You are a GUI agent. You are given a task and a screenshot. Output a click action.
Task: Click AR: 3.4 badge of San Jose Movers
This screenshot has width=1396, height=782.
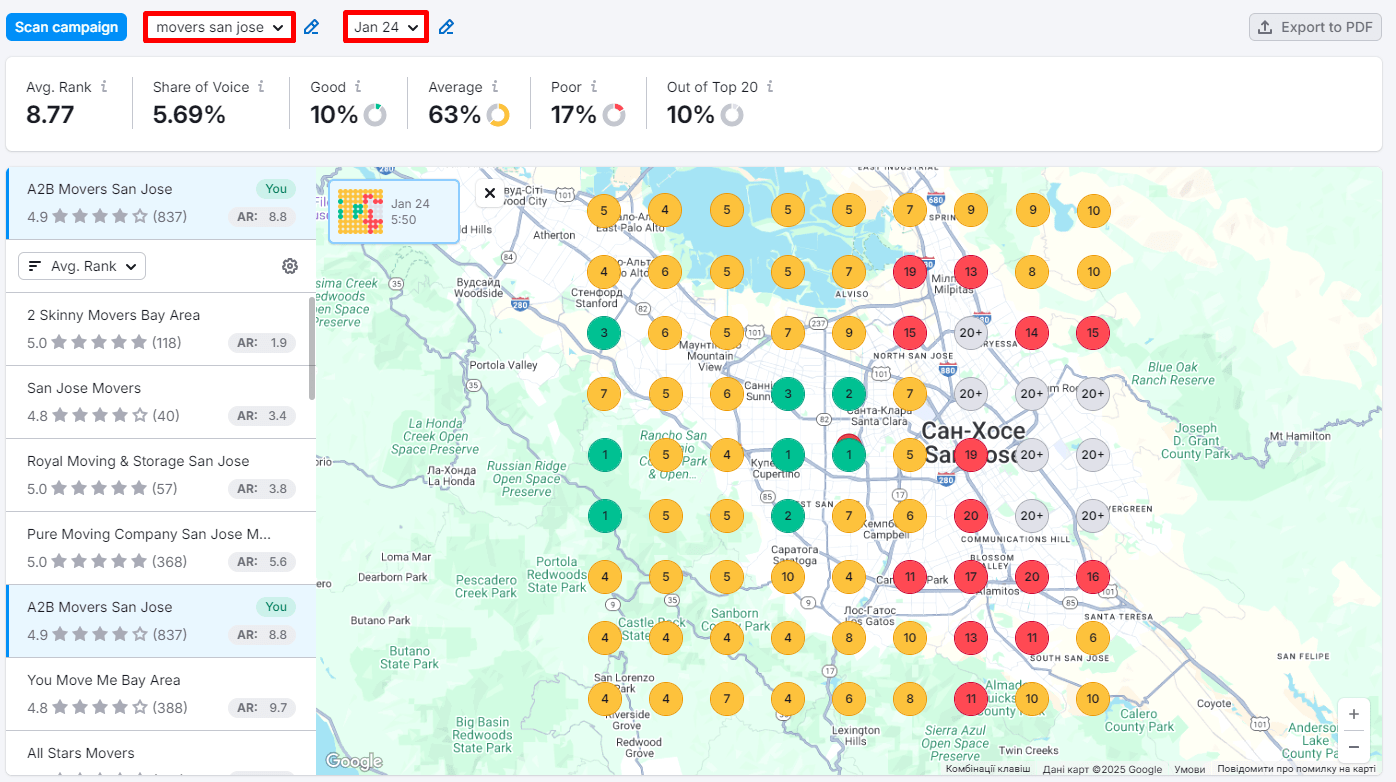(x=262, y=416)
